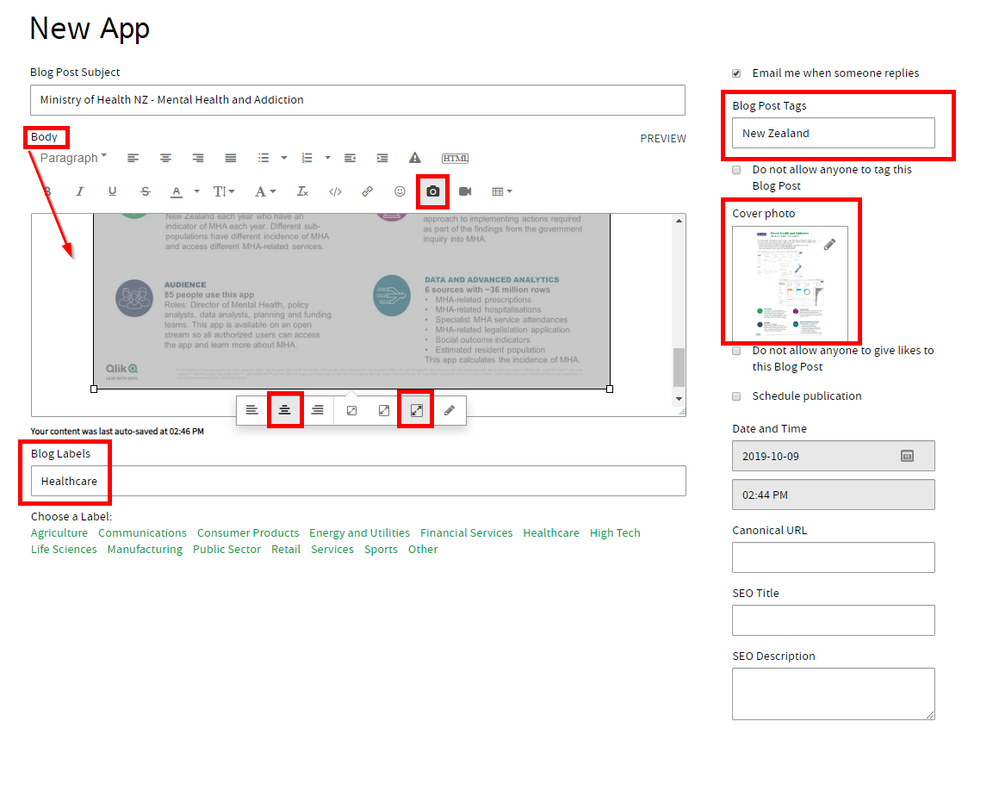This screenshot has width=999, height=785.
Task: Click the Blog Post Subject field
Action: (357, 100)
